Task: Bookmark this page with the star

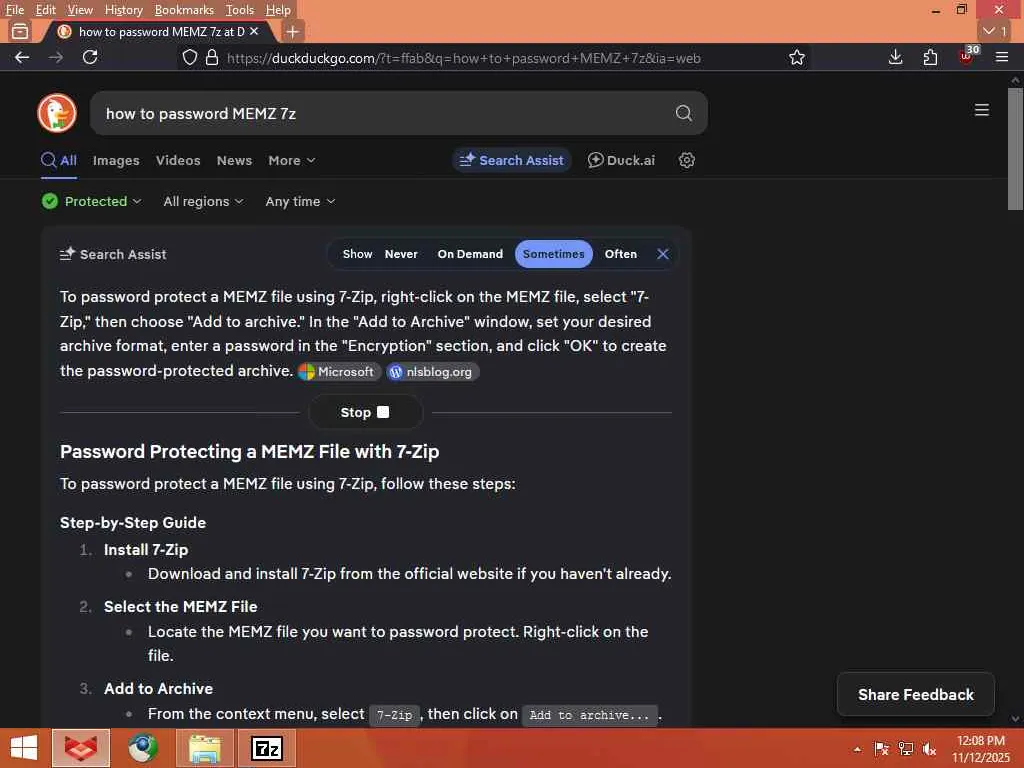Action: (797, 57)
